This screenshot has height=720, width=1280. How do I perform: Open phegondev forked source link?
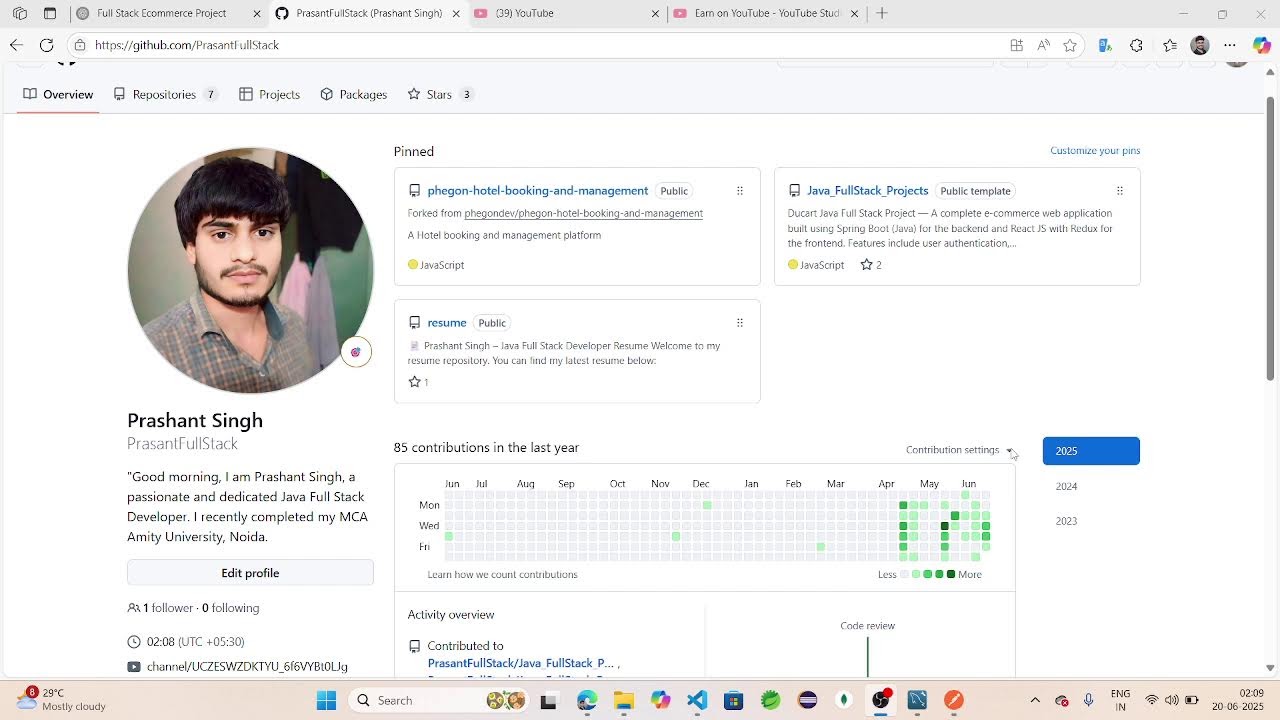pos(584,213)
